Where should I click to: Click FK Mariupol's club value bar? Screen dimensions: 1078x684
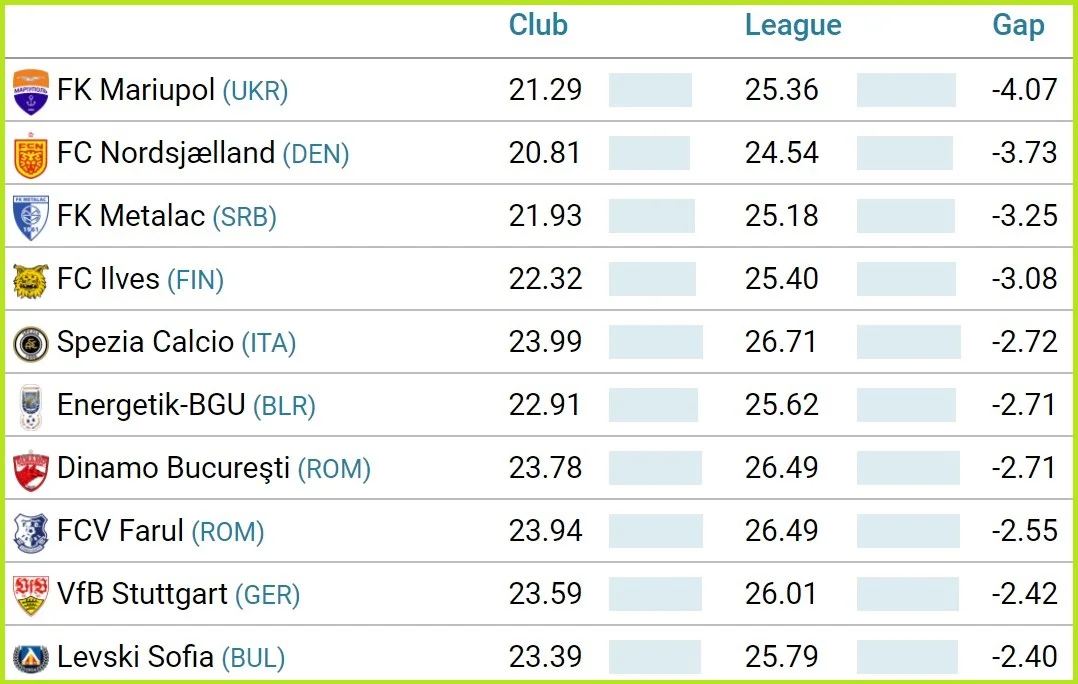click(x=650, y=90)
